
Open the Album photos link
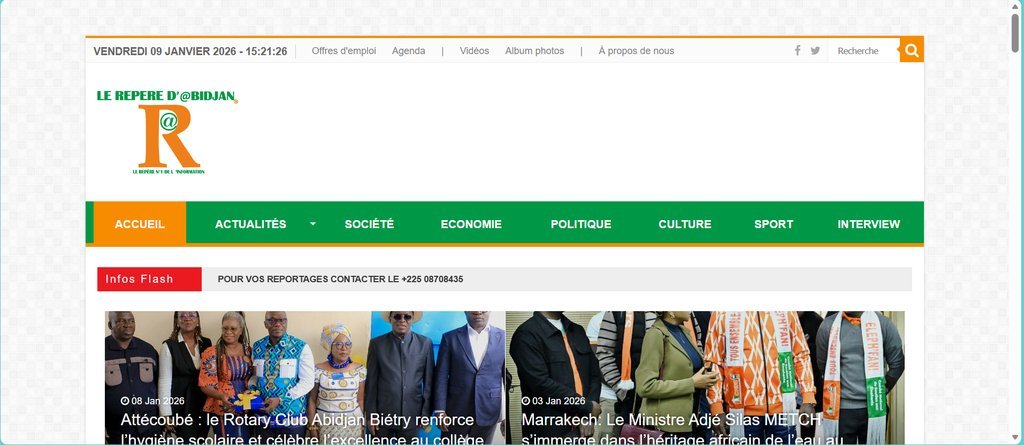click(x=534, y=51)
